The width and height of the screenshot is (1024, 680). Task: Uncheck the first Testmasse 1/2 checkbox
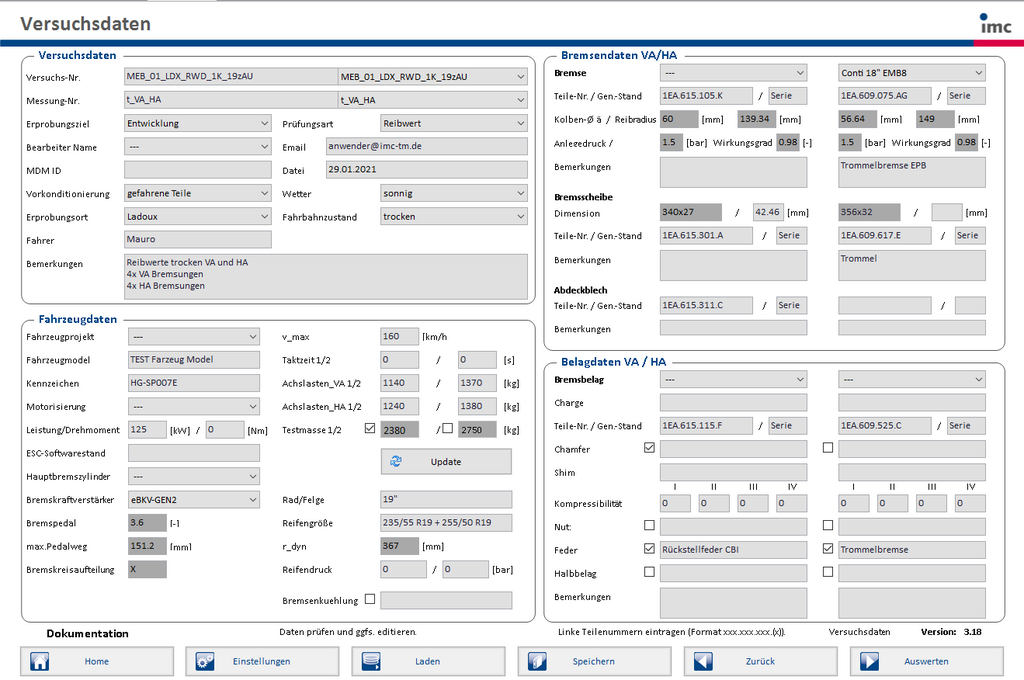click(x=370, y=428)
